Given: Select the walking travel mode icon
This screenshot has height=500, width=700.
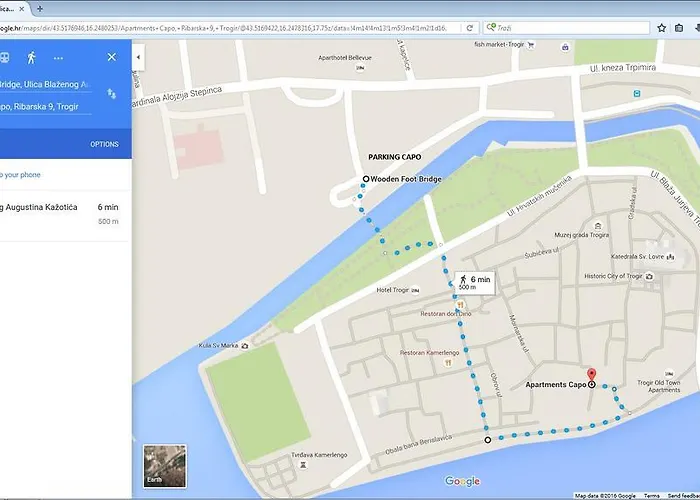Looking at the screenshot, I should point(32,57).
